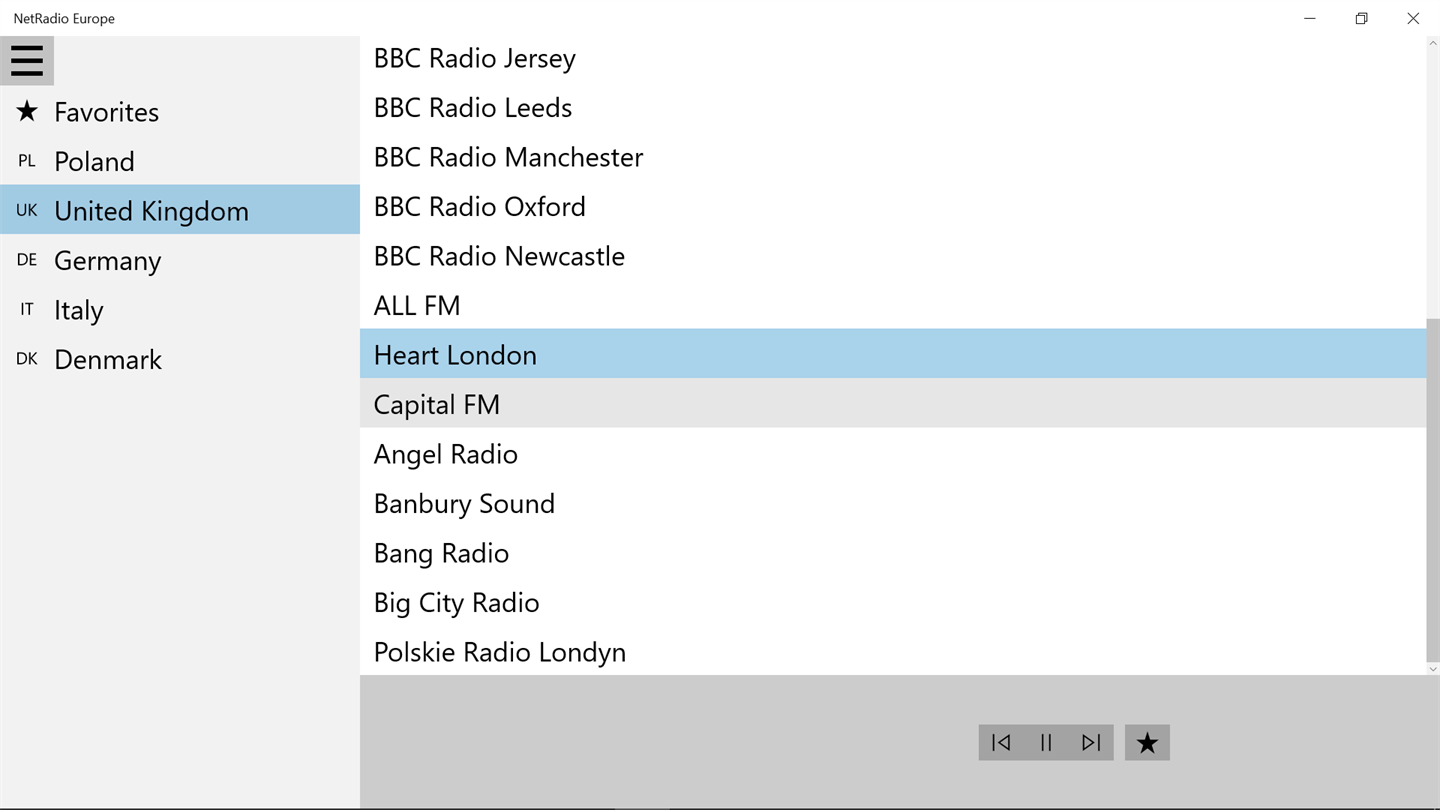Viewport: 1440px width, 810px height.
Task: Click the station list vertical scrollbar thumb
Action: (x=1433, y=490)
